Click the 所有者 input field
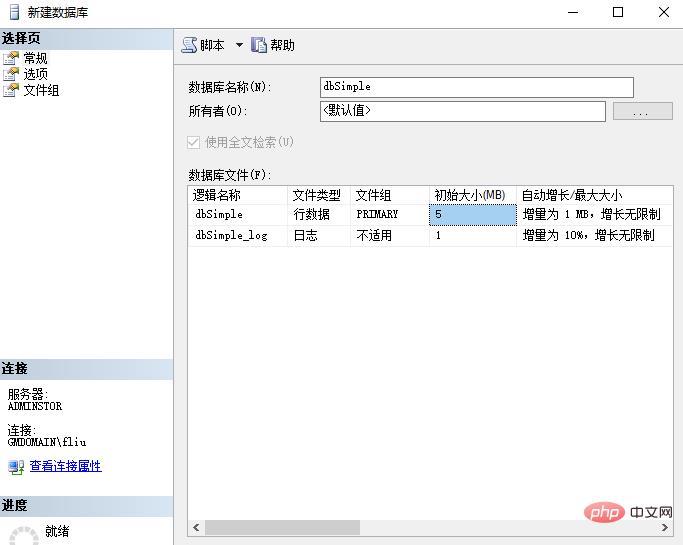This screenshot has height=545, width=683. [x=462, y=112]
